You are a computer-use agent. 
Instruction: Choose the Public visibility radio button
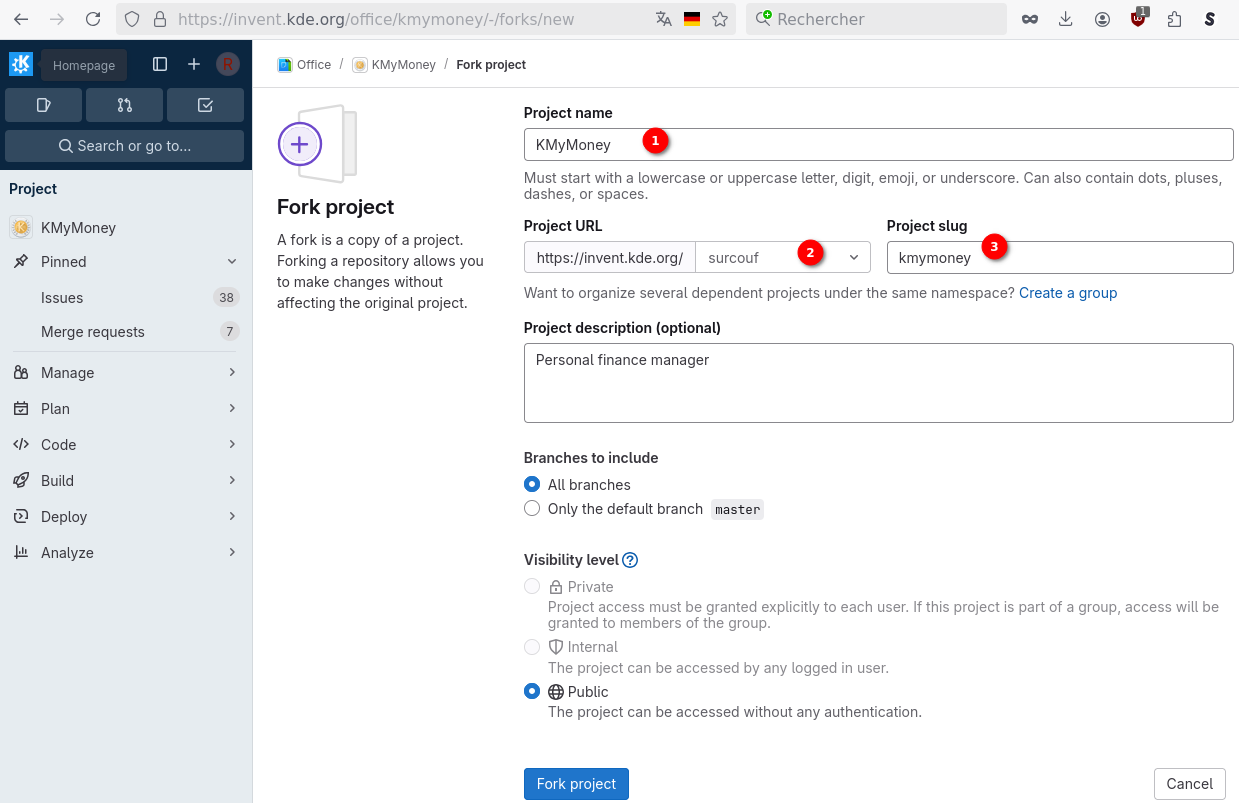532,691
